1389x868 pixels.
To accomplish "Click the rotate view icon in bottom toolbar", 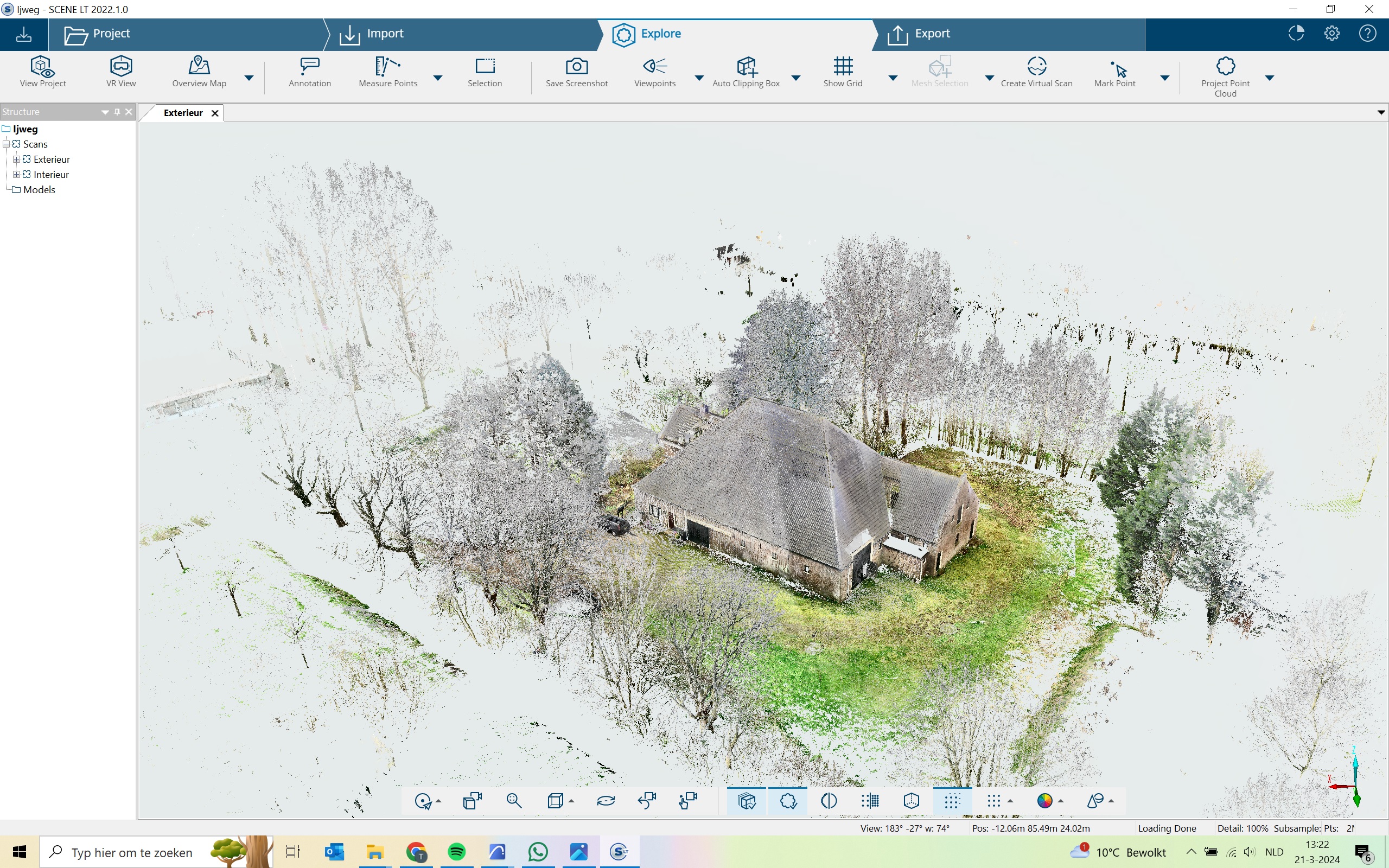I will 606,801.
